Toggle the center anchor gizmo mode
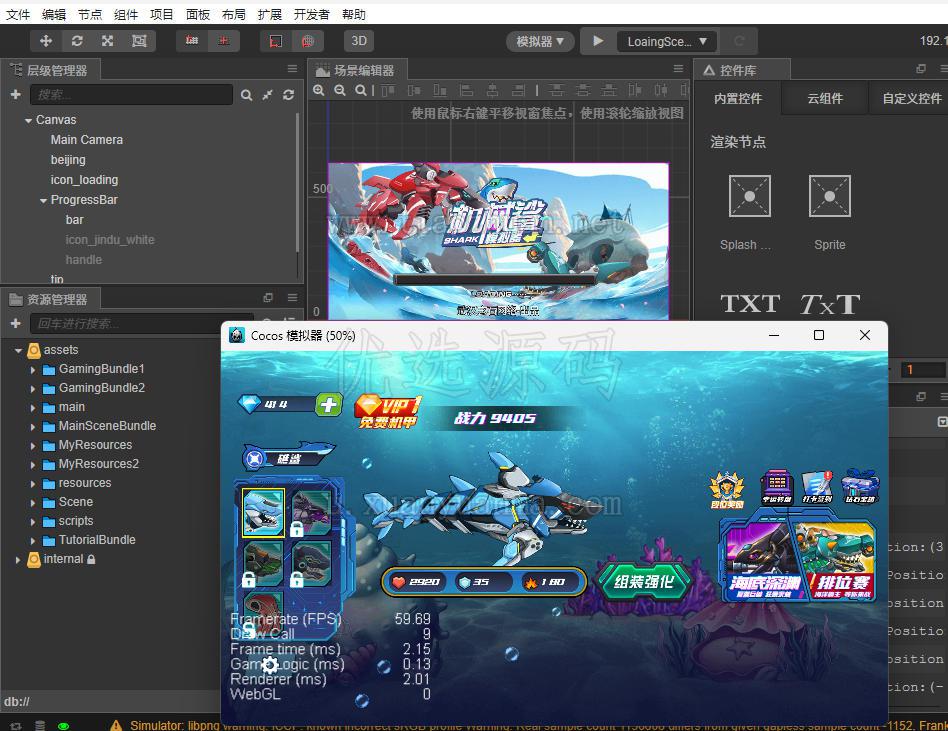The image size is (948, 731). pos(224,41)
